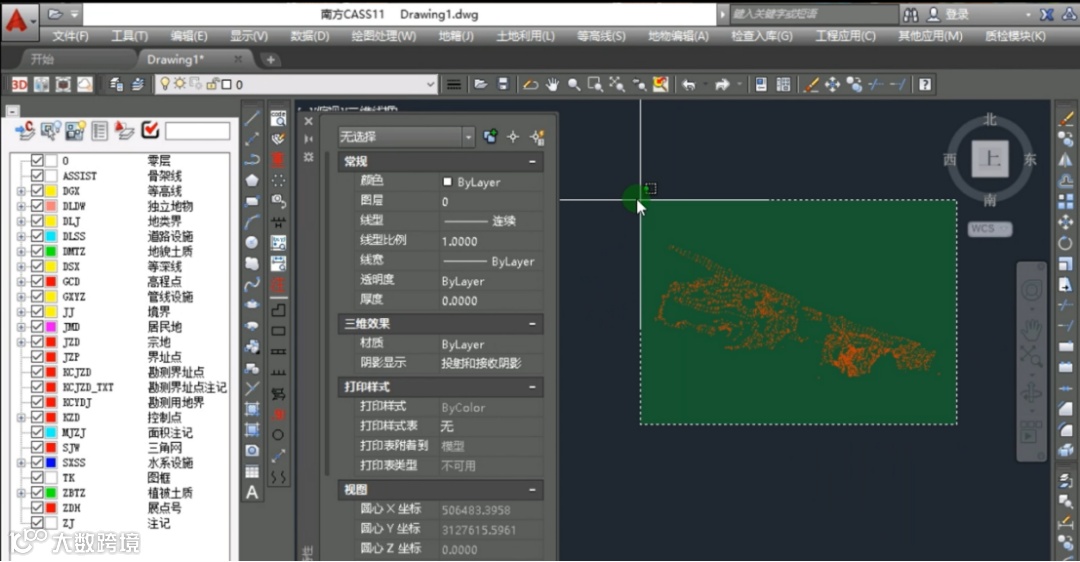The image size is (1080, 562).
Task: Click the circle tool in second column
Action: [x=278, y=435]
